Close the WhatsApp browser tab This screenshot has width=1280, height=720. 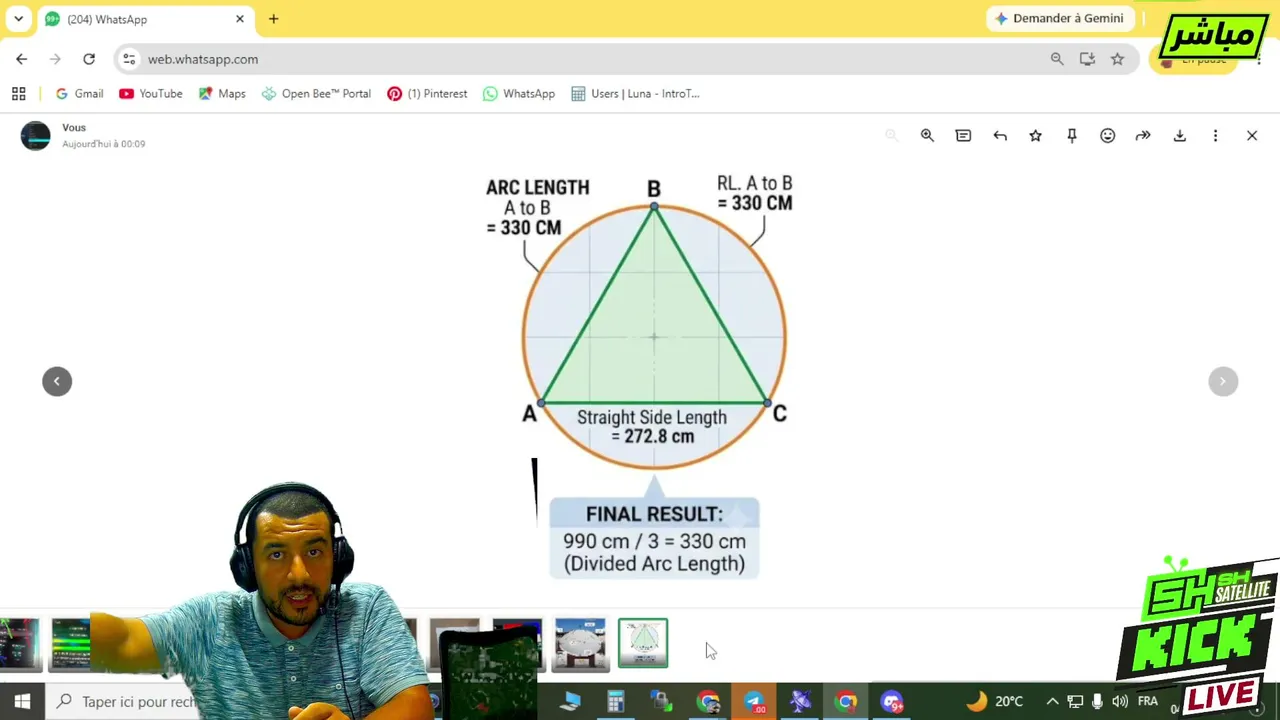240,19
